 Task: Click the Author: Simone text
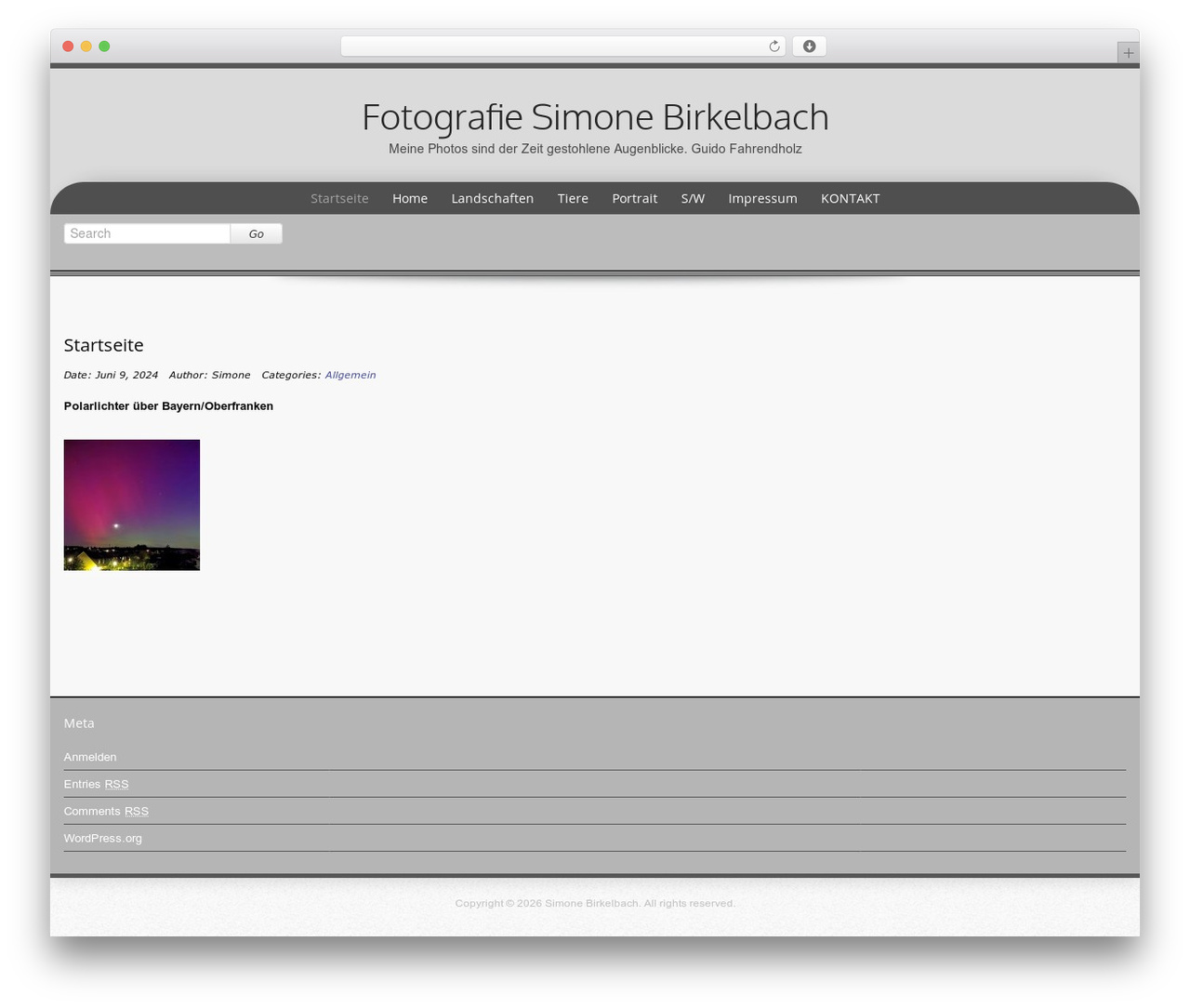pos(209,375)
